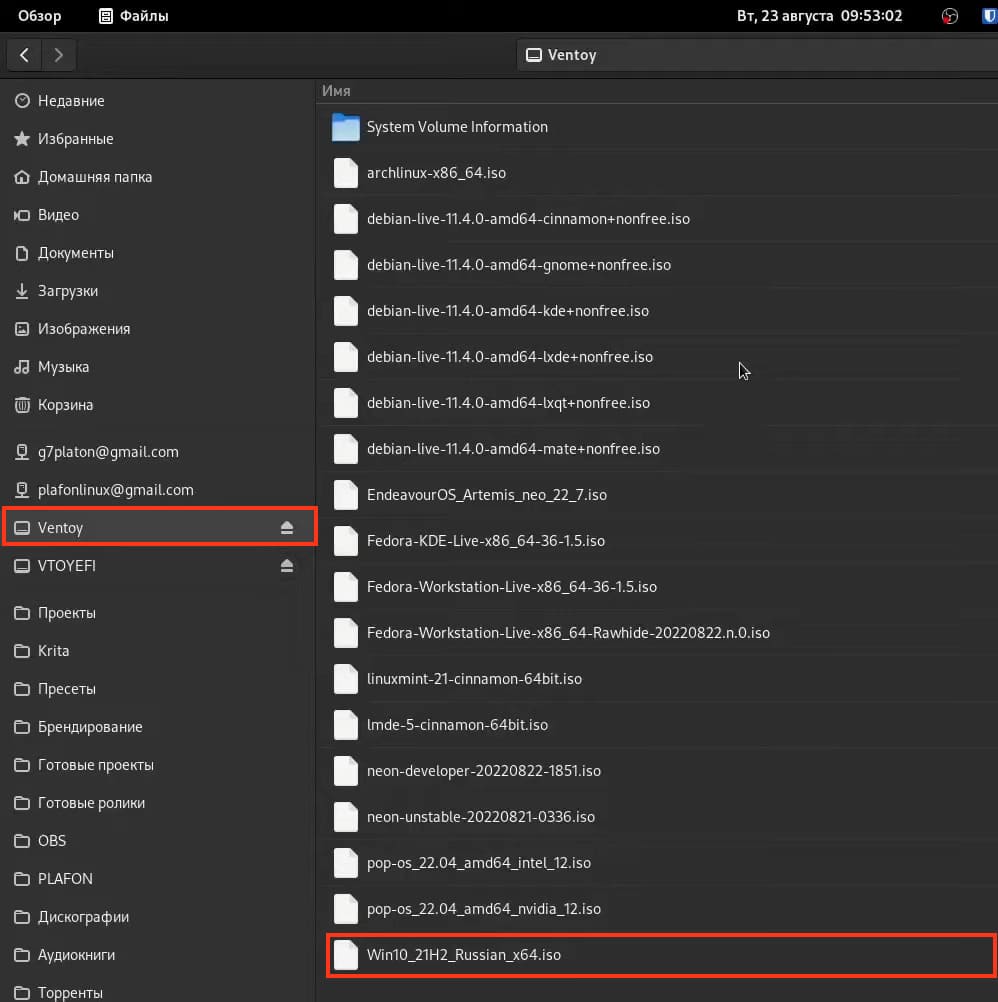
Task: Click the Ventoy path bar button
Action: (x=562, y=55)
